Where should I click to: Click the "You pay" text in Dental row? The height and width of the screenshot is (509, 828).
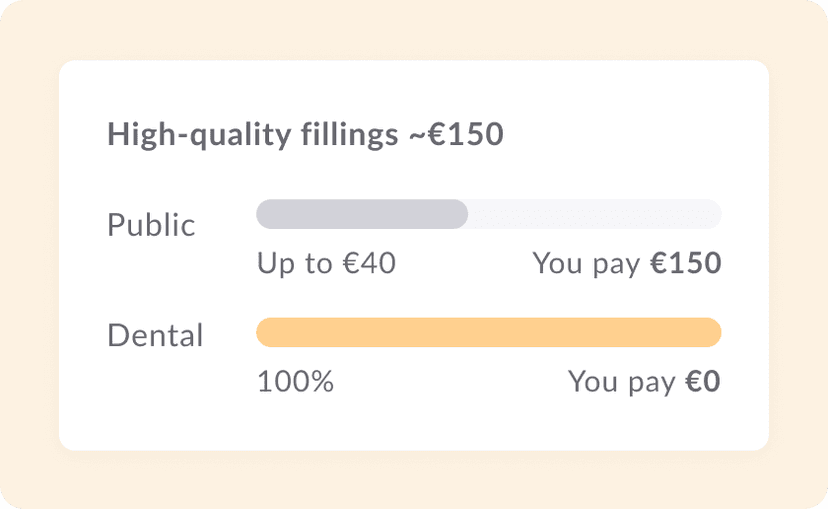coord(622,382)
